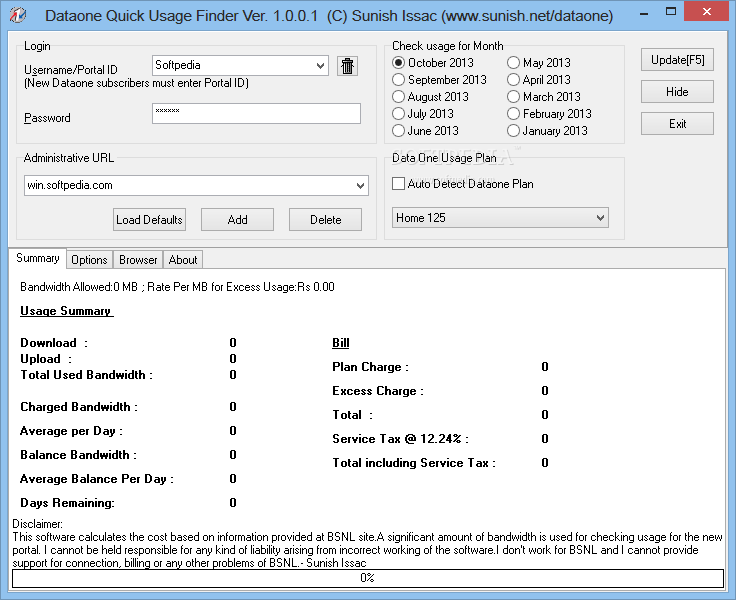Click the 'Total Used Bandwidth :' label
This screenshot has height=600, width=736.
pos(86,375)
